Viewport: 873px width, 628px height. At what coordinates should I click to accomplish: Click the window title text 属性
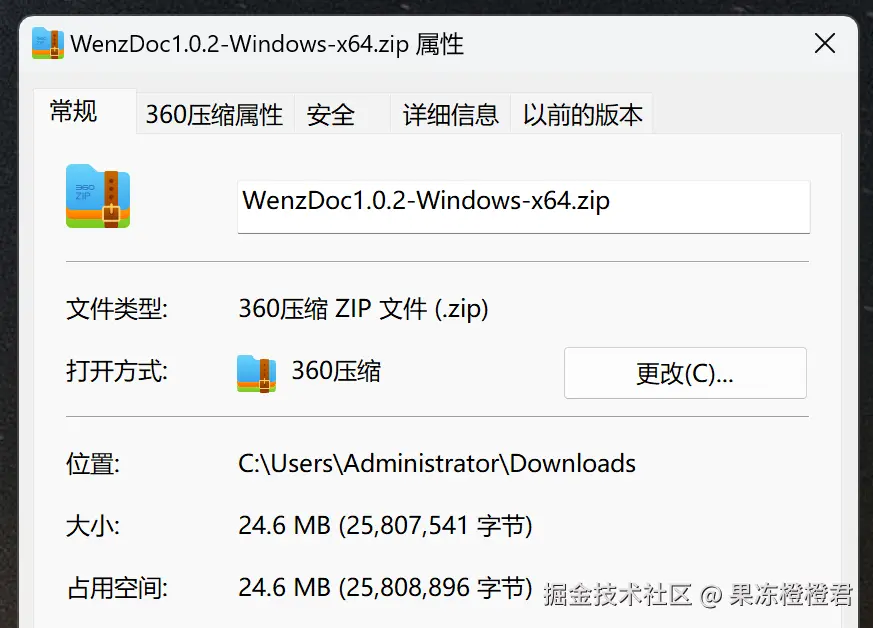439,44
